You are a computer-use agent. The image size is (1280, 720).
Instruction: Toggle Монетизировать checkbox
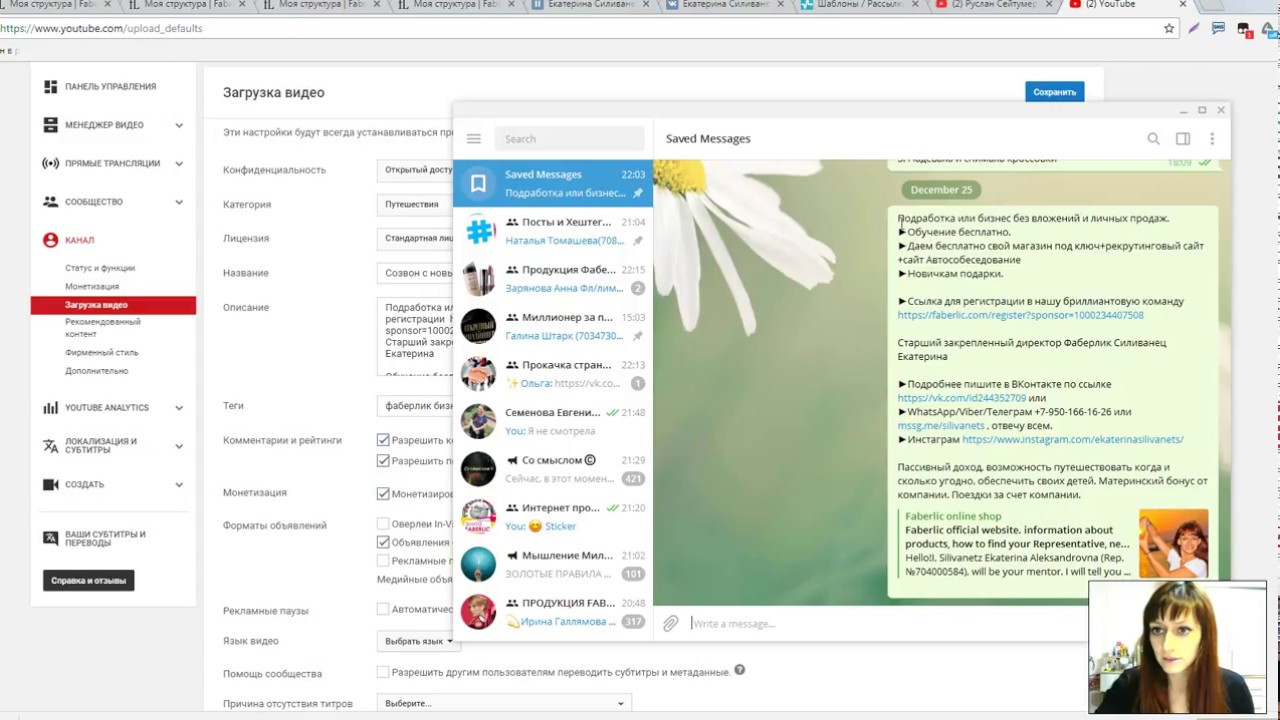pyautogui.click(x=383, y=493)
